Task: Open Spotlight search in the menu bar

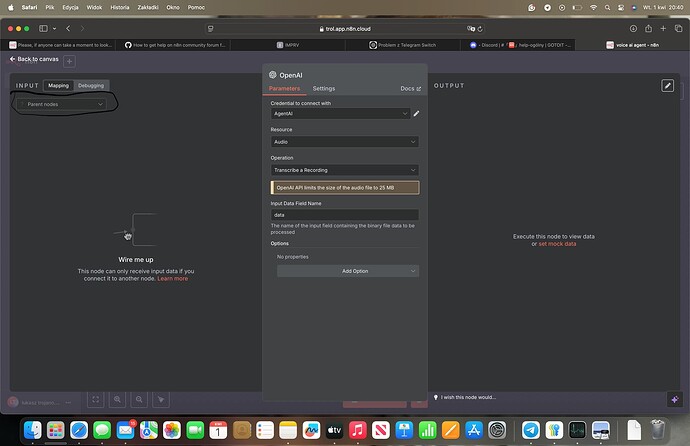Action: 607,7
